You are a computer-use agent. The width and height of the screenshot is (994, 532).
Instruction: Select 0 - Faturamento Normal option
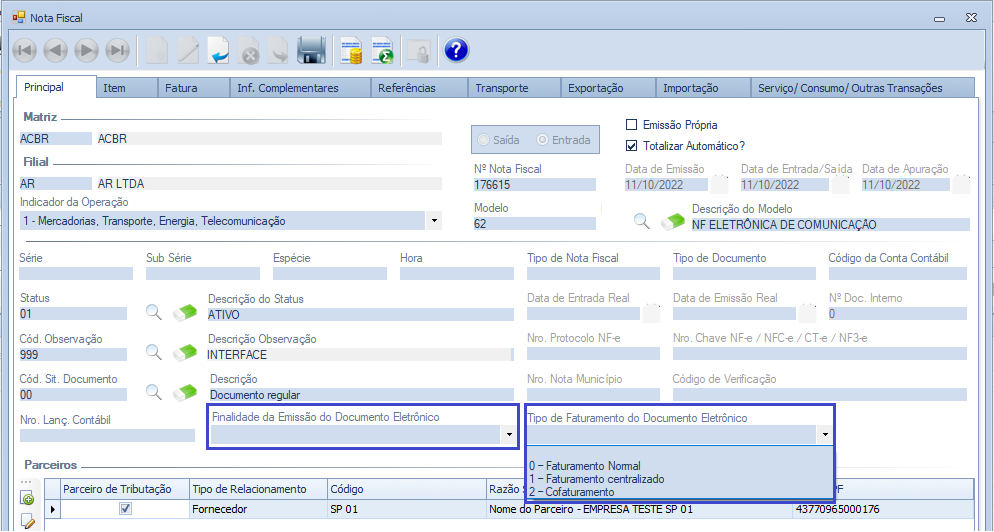click(x=585, y=466)
